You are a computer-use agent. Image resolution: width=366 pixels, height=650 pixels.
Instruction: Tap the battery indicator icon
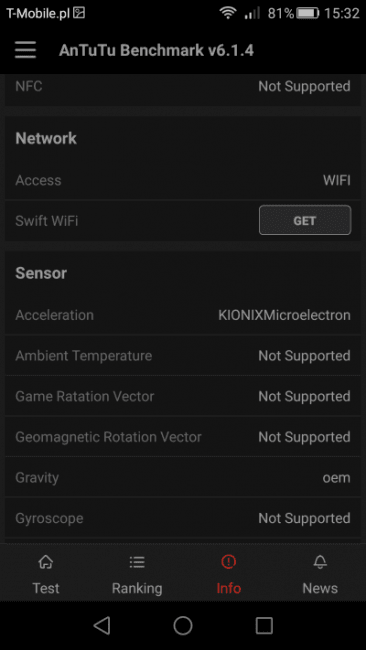click(x=308, y=13)
